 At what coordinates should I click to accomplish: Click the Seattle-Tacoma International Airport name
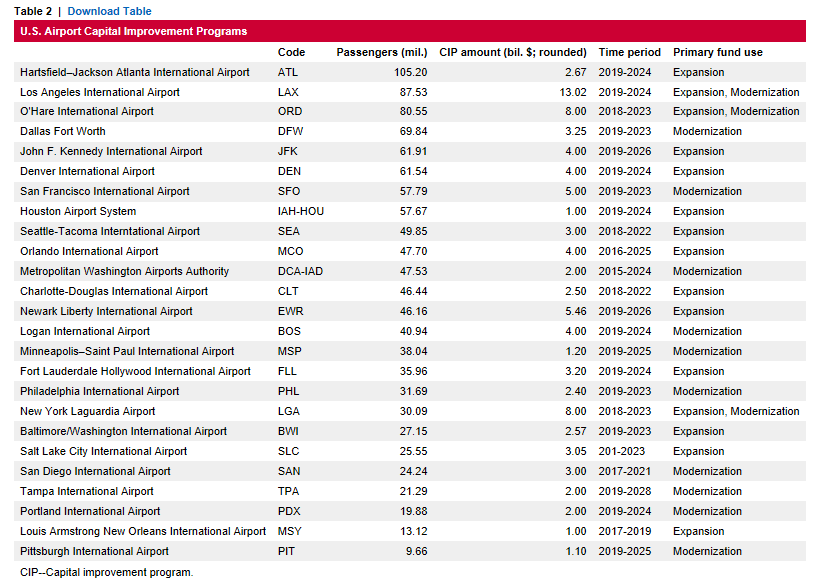[110, 232]
